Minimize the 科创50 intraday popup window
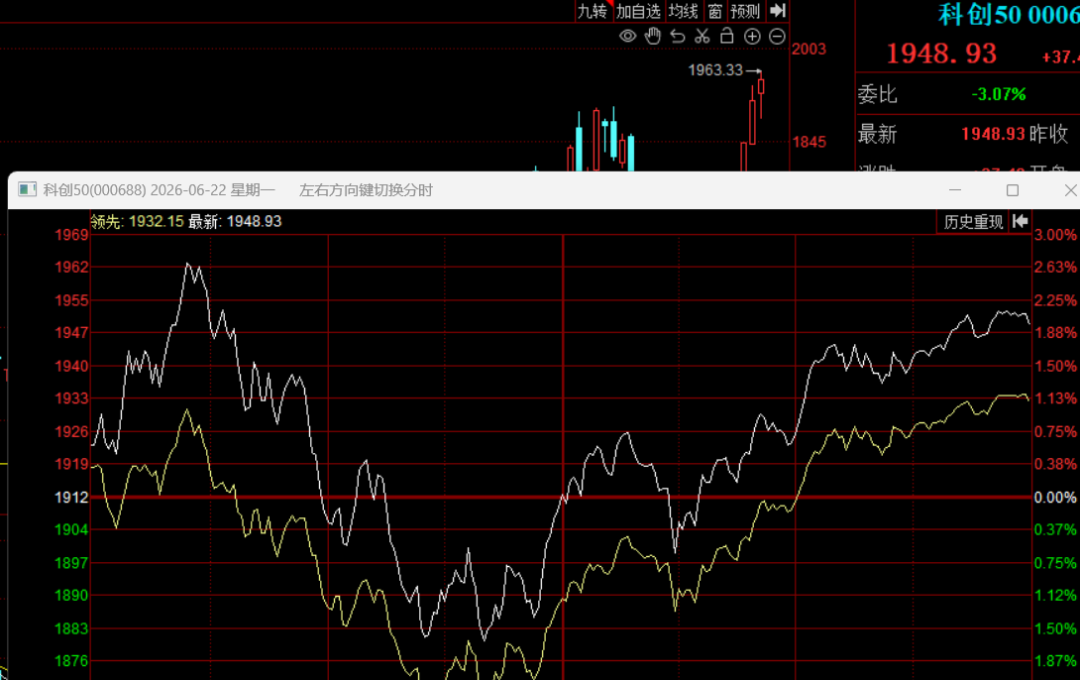This screenshot has height=680, width=1080. (955, 190)
